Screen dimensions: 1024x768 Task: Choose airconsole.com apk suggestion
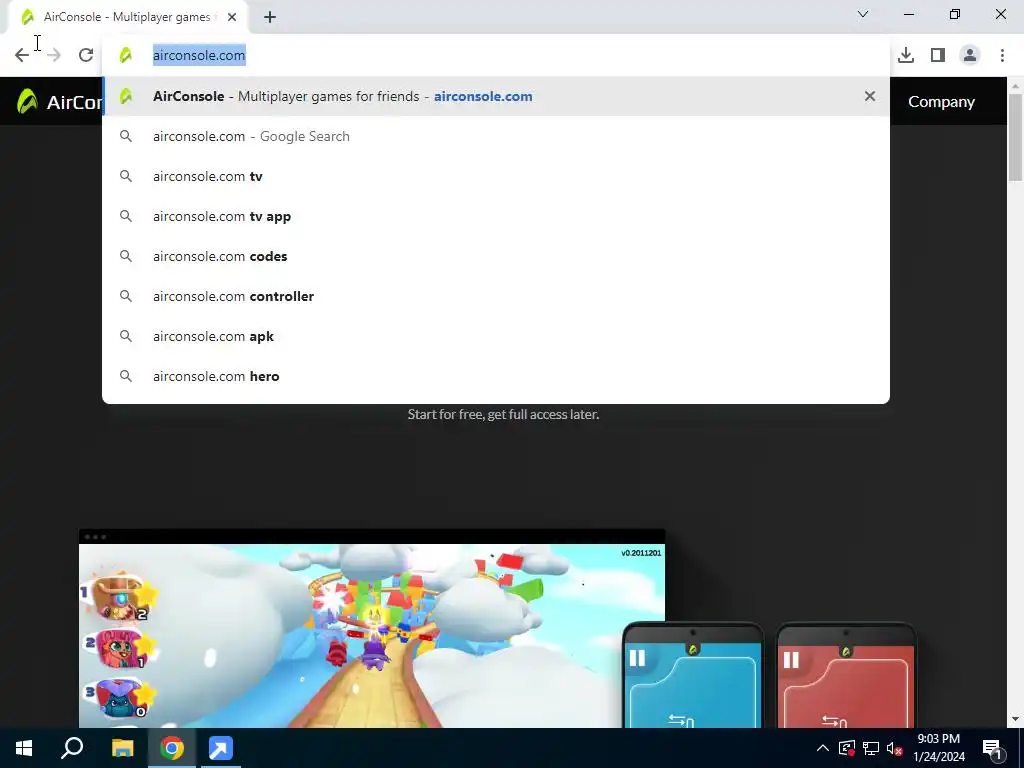(x=496, y=336)
